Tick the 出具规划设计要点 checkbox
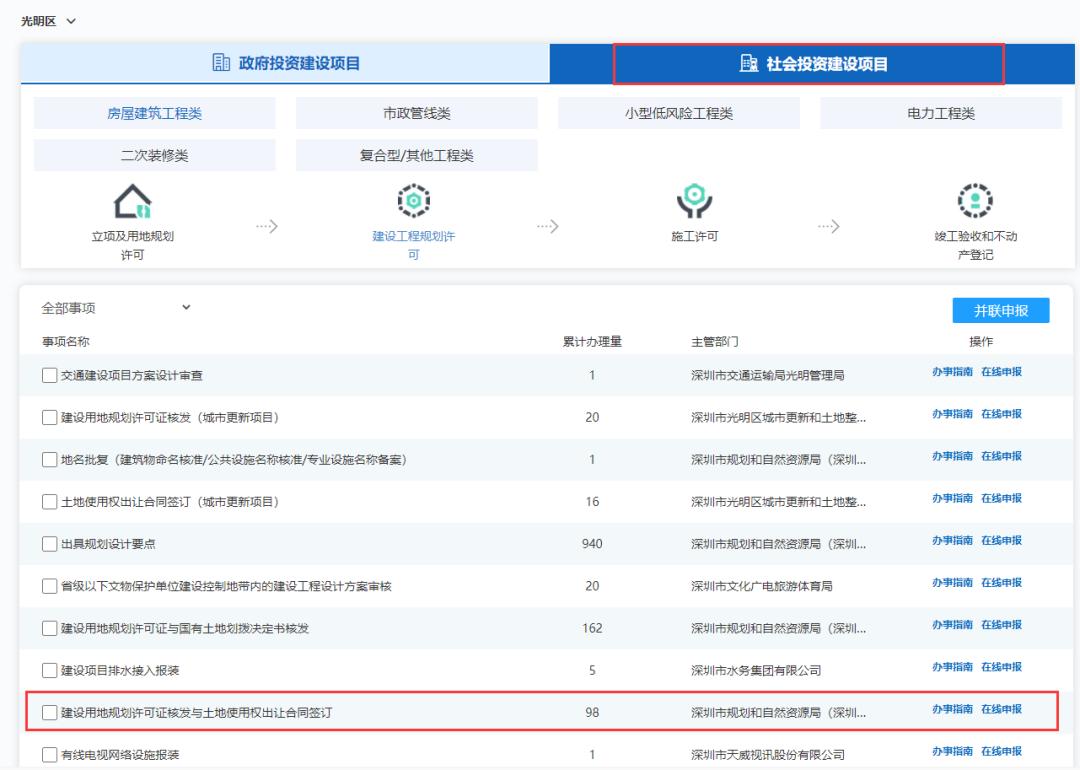This screenshot has width=1080, height=770. [x=50, y=544]
